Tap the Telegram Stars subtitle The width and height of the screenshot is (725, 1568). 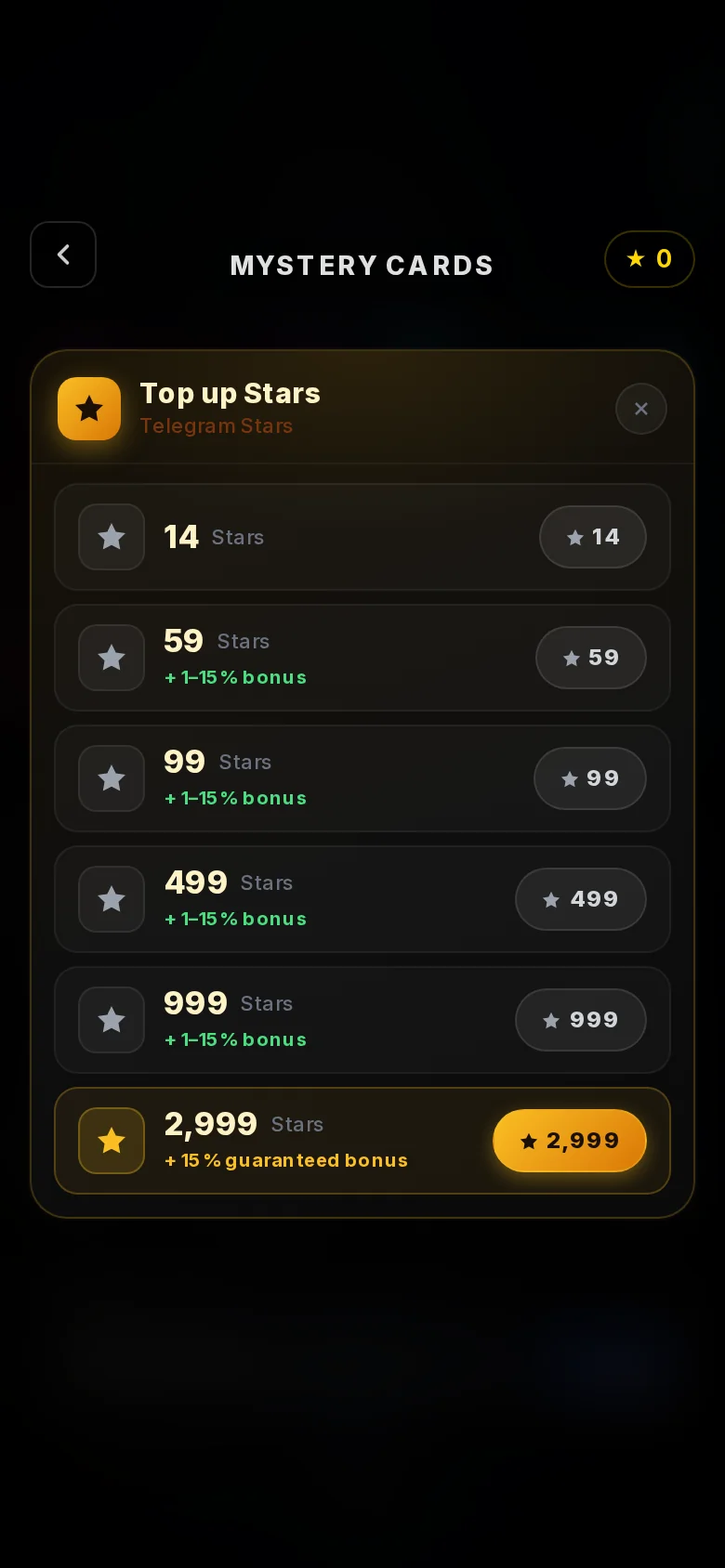(217, 426)
